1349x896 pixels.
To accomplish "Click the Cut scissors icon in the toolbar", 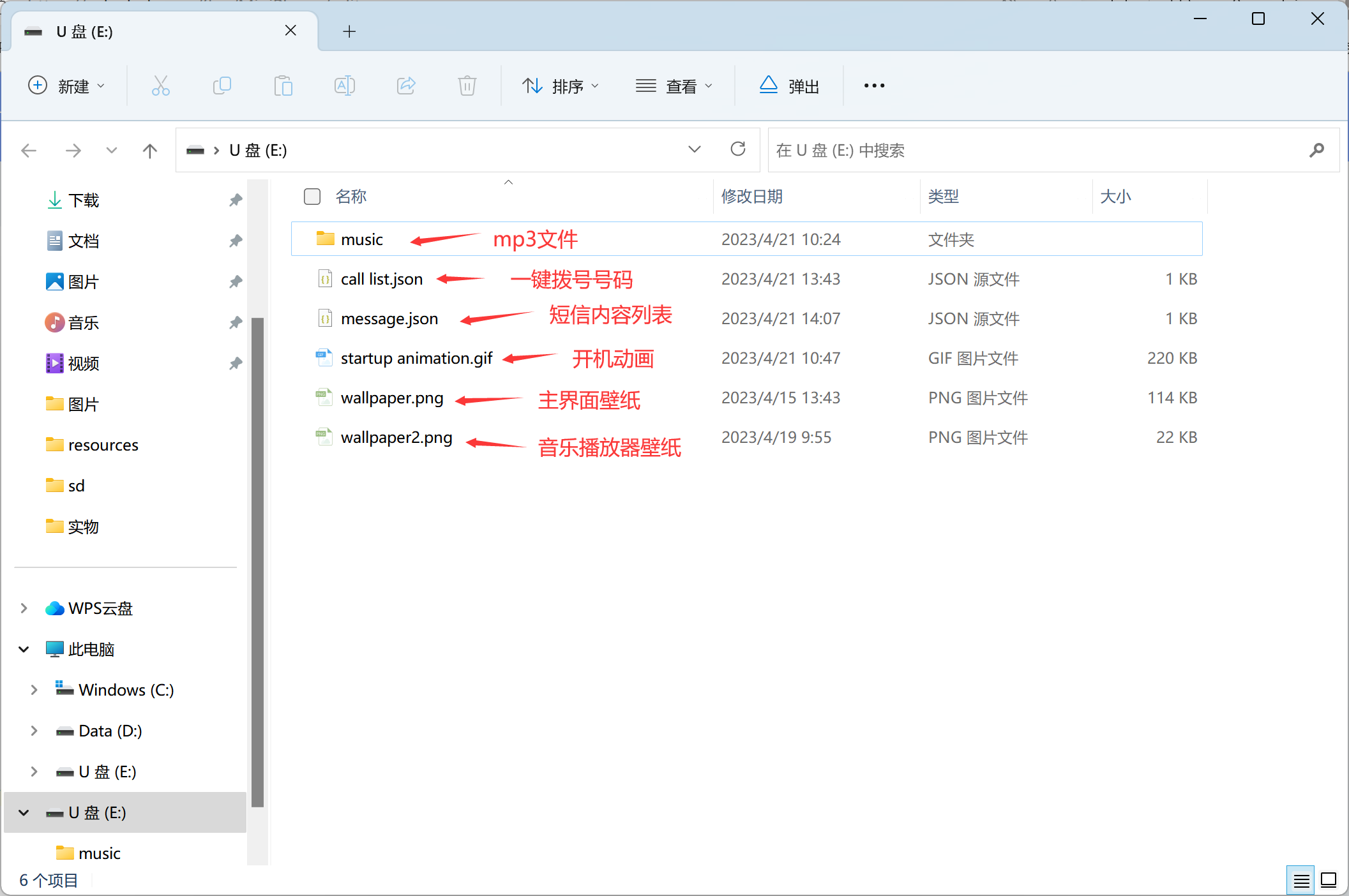I will [160, 86].
